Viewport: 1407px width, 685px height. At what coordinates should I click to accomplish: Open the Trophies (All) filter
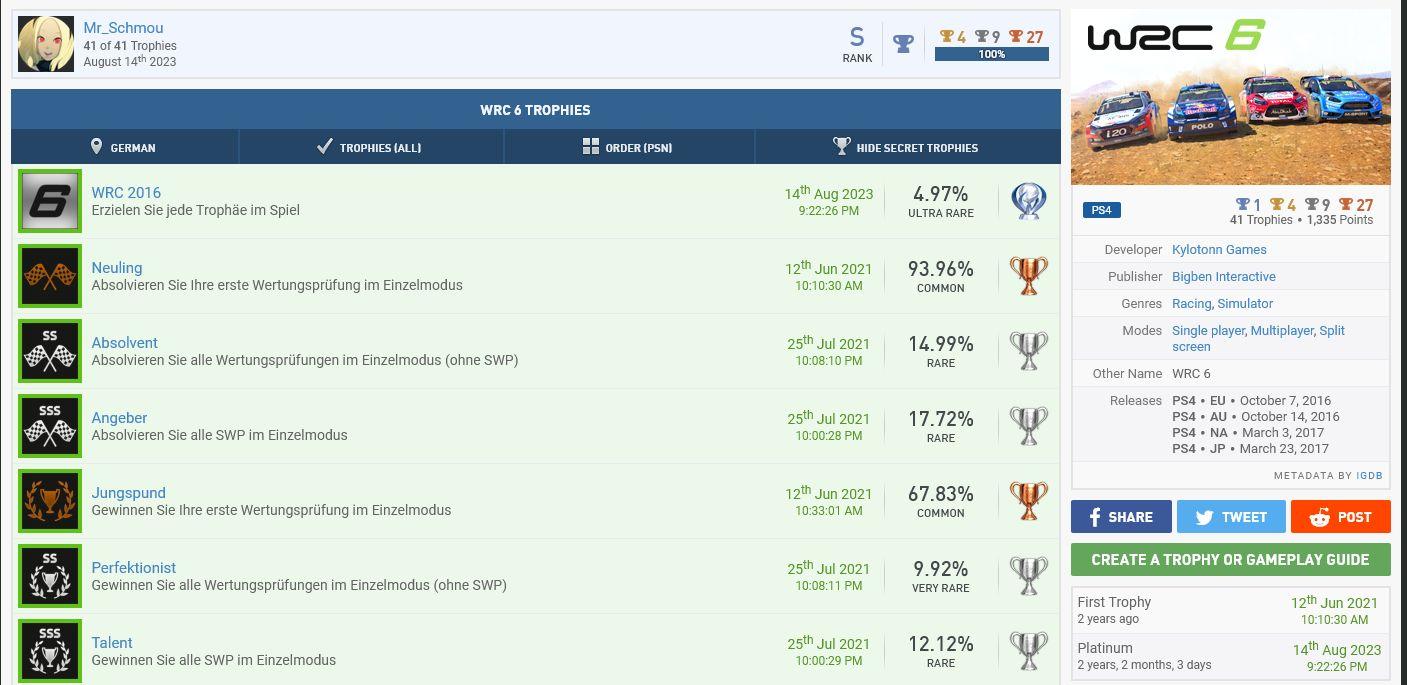pos(370,147)
